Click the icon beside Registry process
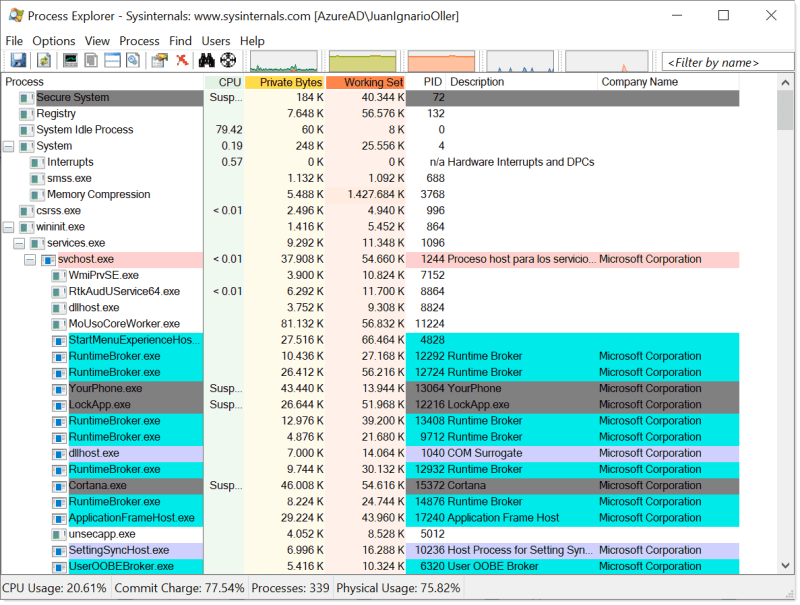 point(27,114)
